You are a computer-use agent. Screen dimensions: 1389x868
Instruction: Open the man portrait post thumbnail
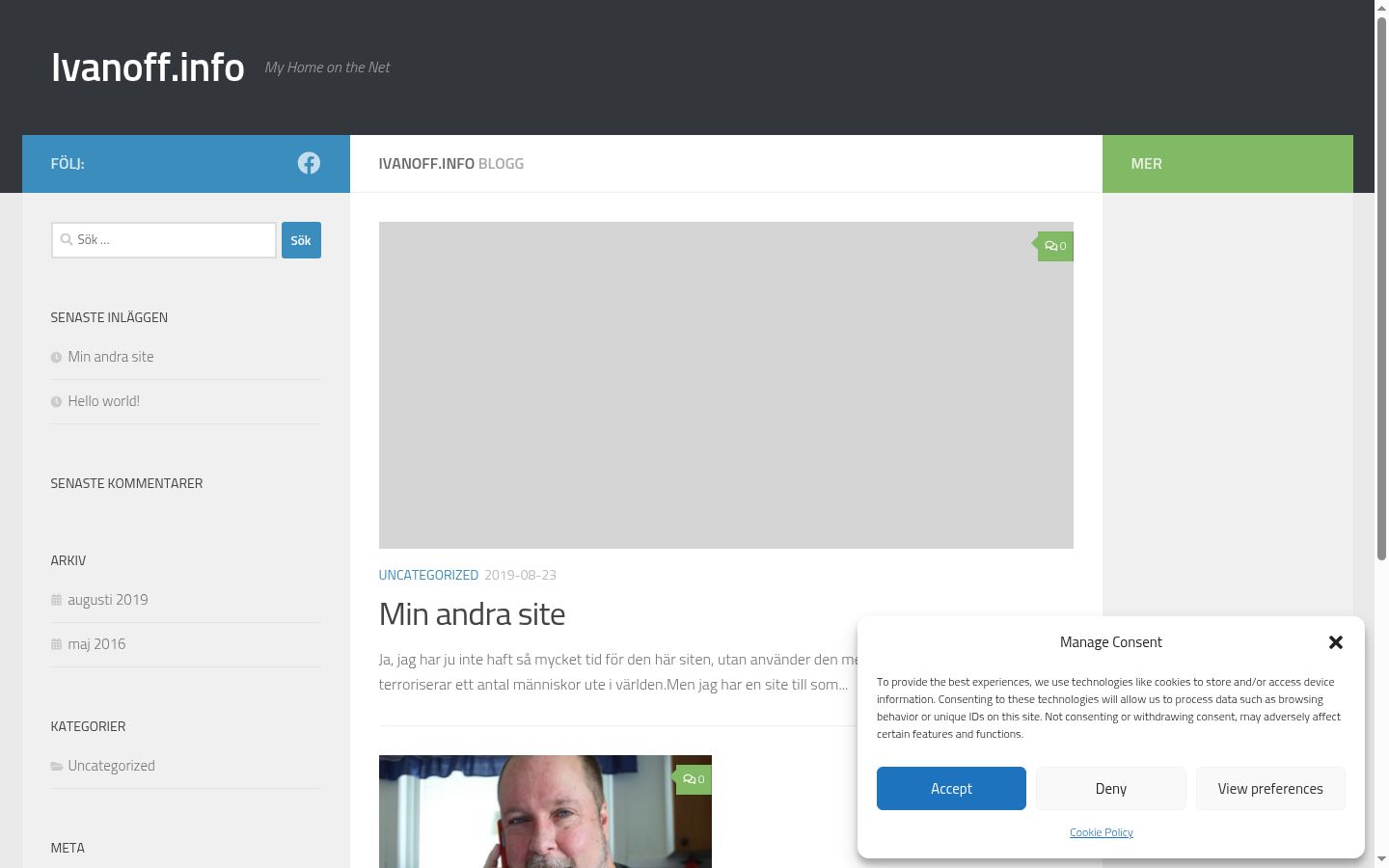tap(545, 811)
